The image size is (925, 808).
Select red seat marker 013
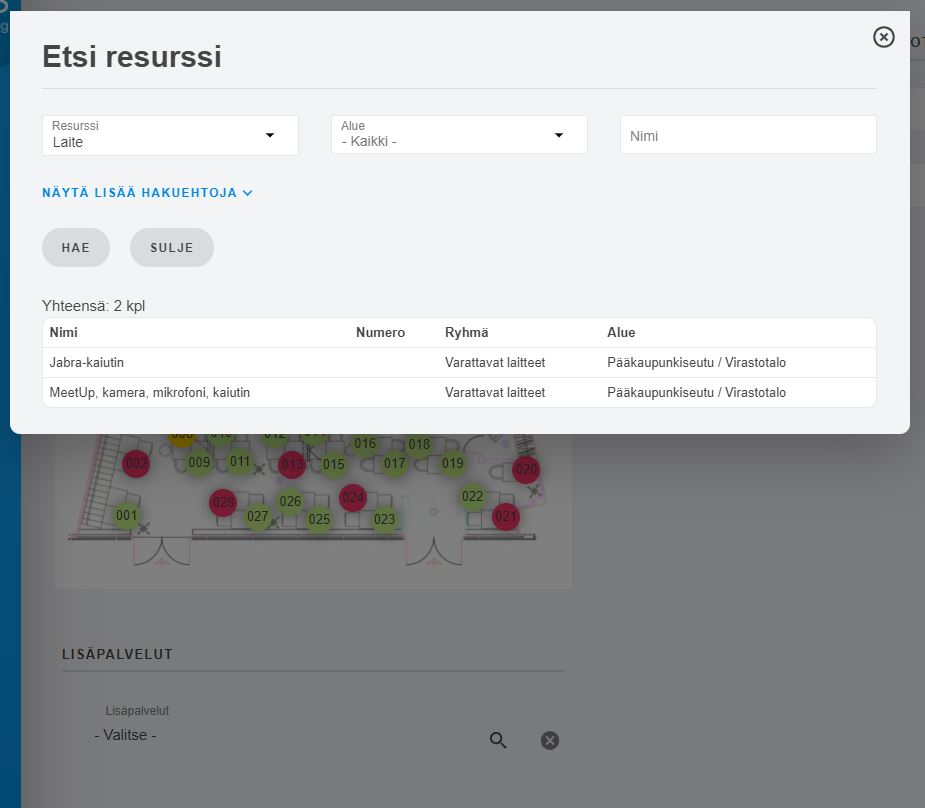[x=292, y=465]
